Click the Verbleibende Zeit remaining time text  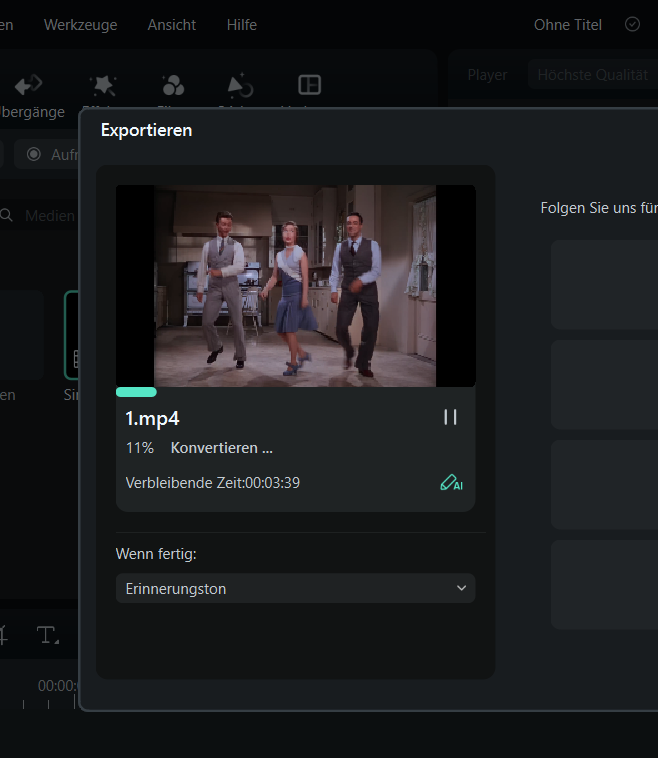tap(213, 482)
